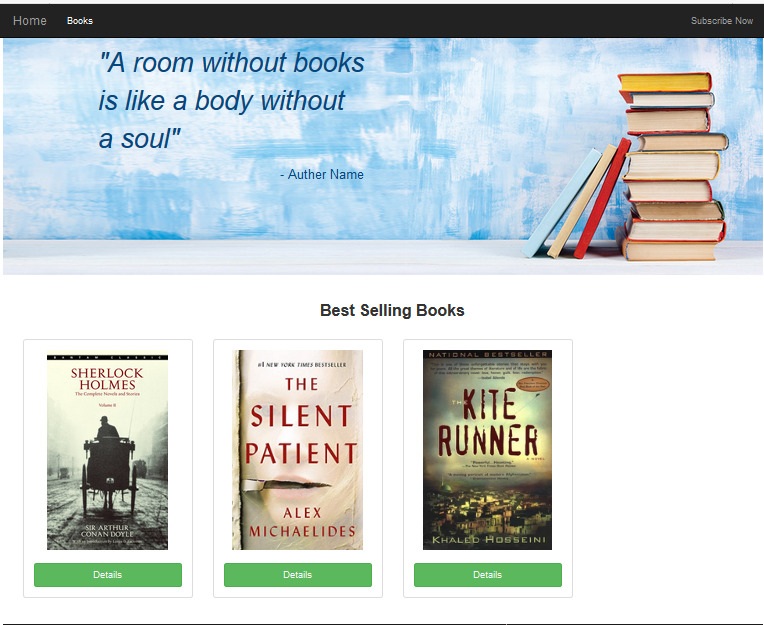Select the Books menu item
Screen dimensions: 764x625
[80, 21]
